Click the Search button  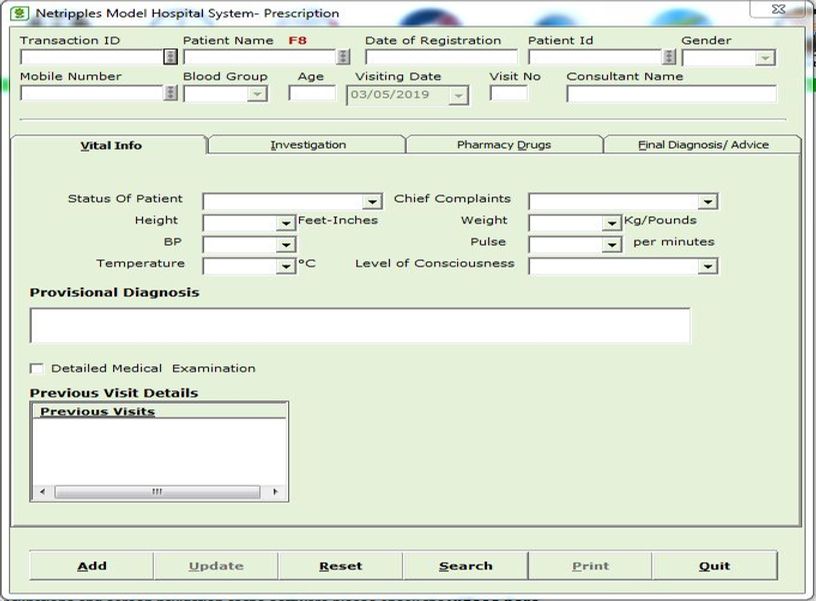point(465,566)
